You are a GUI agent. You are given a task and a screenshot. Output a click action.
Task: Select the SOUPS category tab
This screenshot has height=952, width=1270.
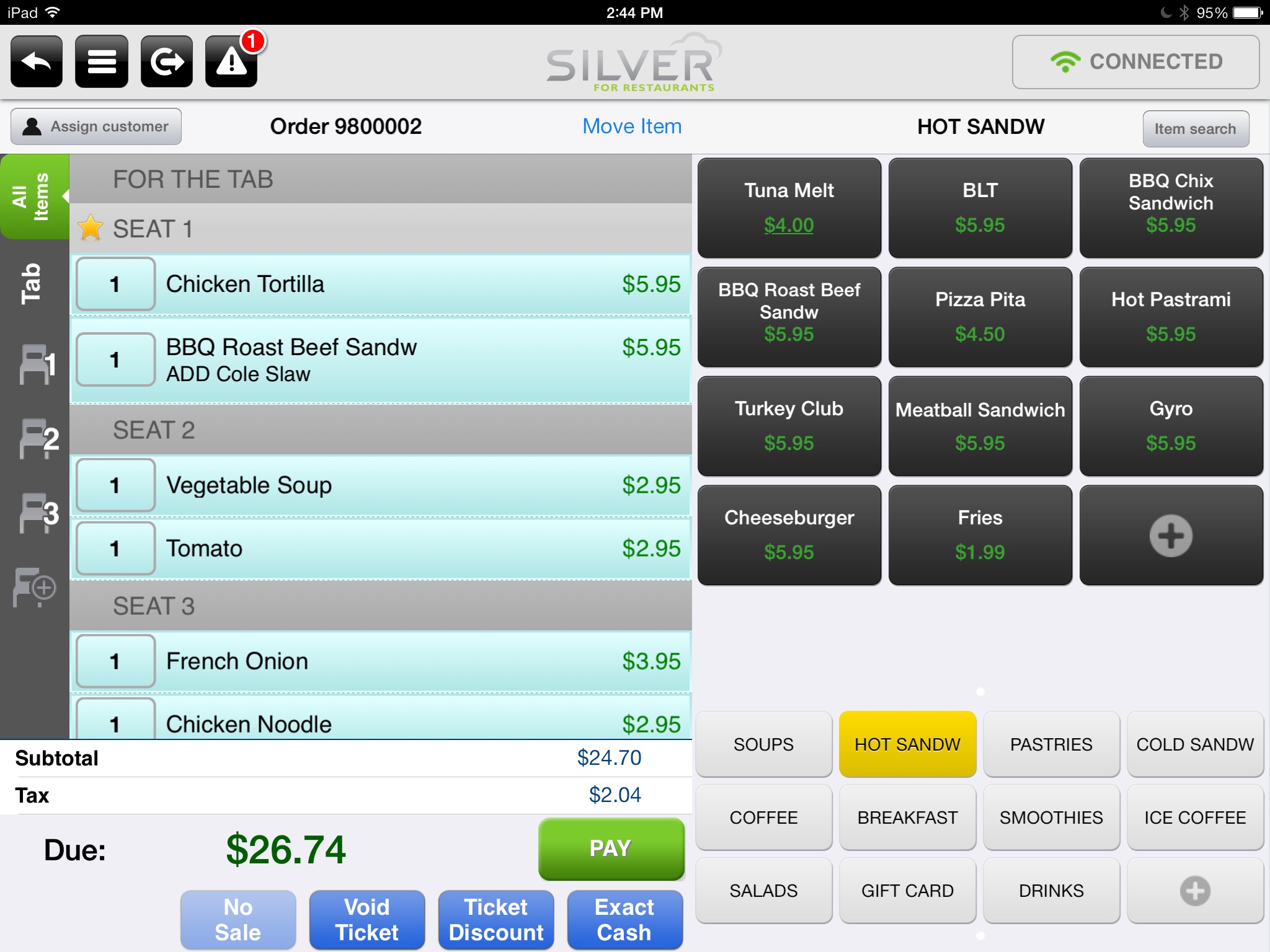(x=764, y=744)
